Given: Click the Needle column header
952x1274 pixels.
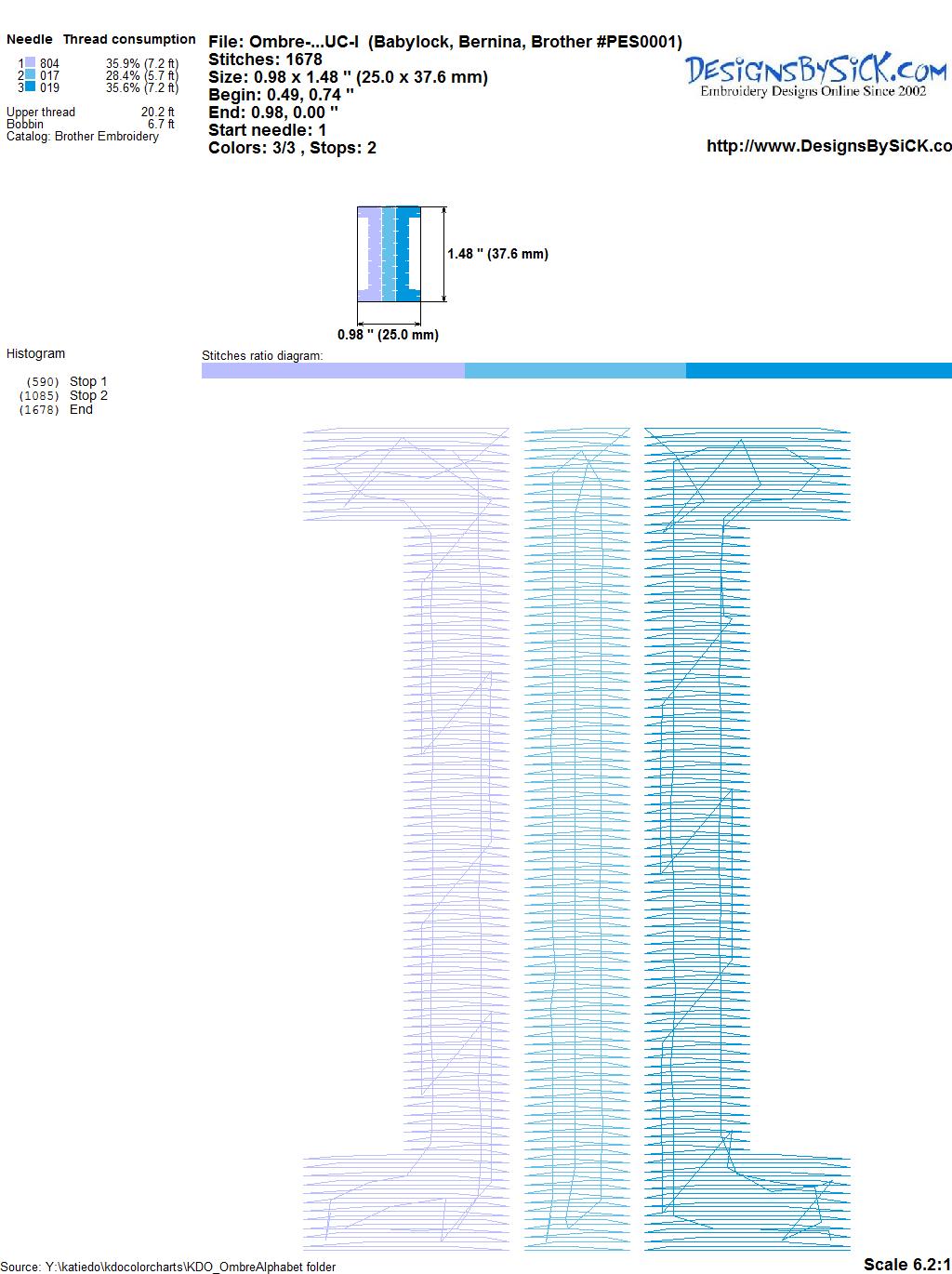Looking at the screenshot, I should point(30,39).
